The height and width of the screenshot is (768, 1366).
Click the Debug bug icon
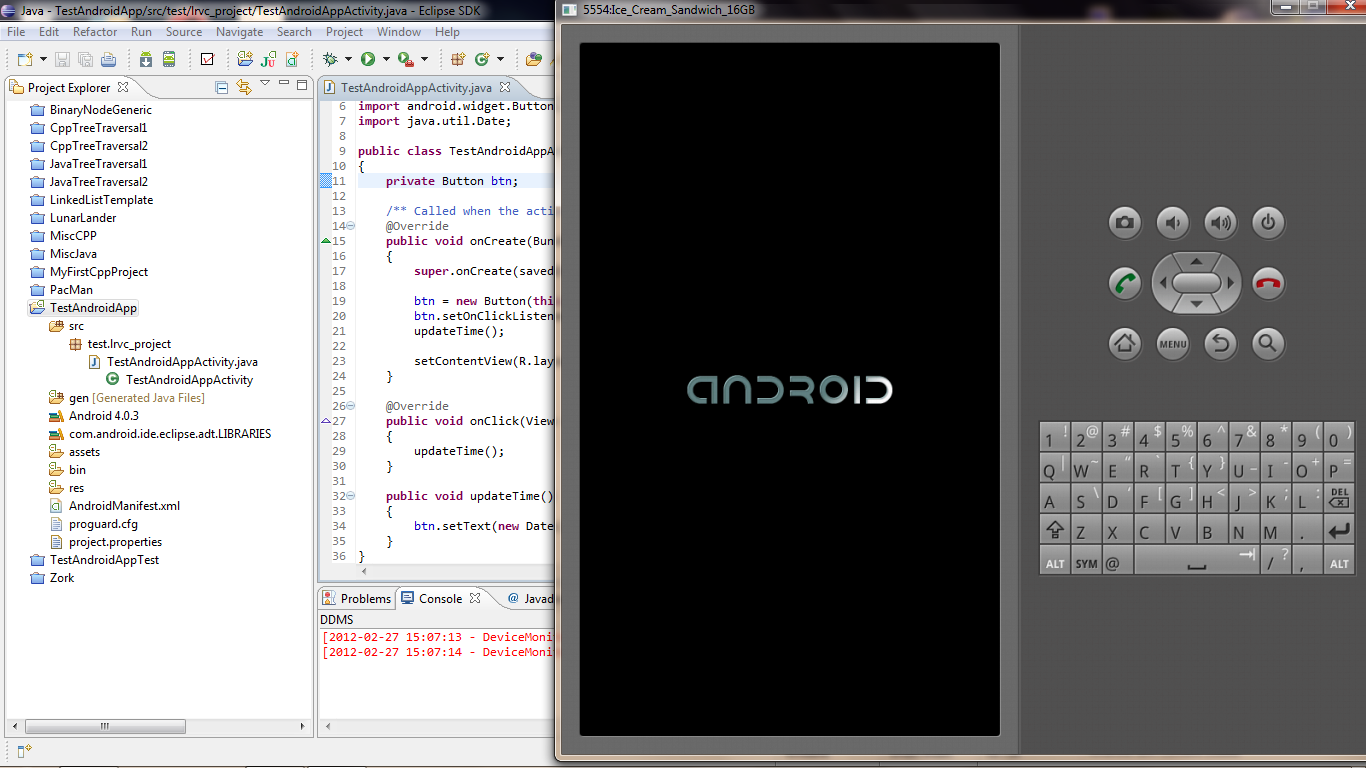330,59
